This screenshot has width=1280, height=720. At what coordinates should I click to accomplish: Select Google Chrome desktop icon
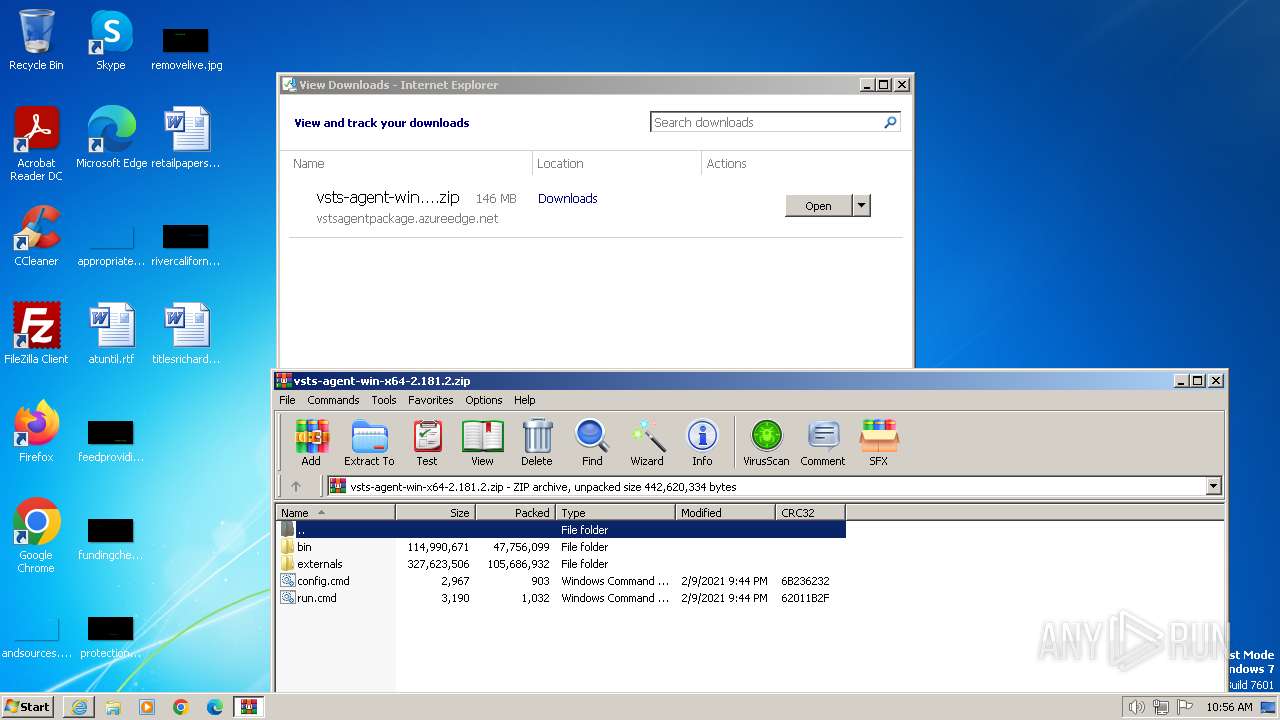[x=36, y=536]
